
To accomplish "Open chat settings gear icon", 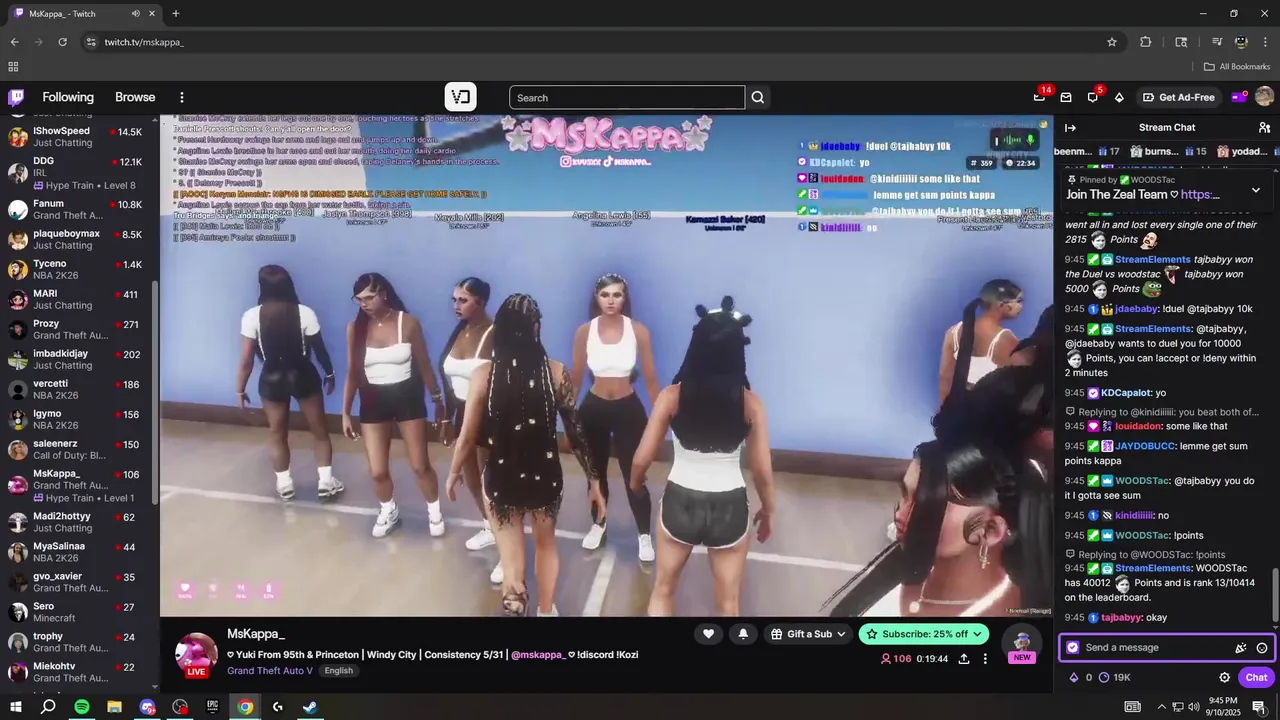I will pyautogui.click(x=1224, y=677).
